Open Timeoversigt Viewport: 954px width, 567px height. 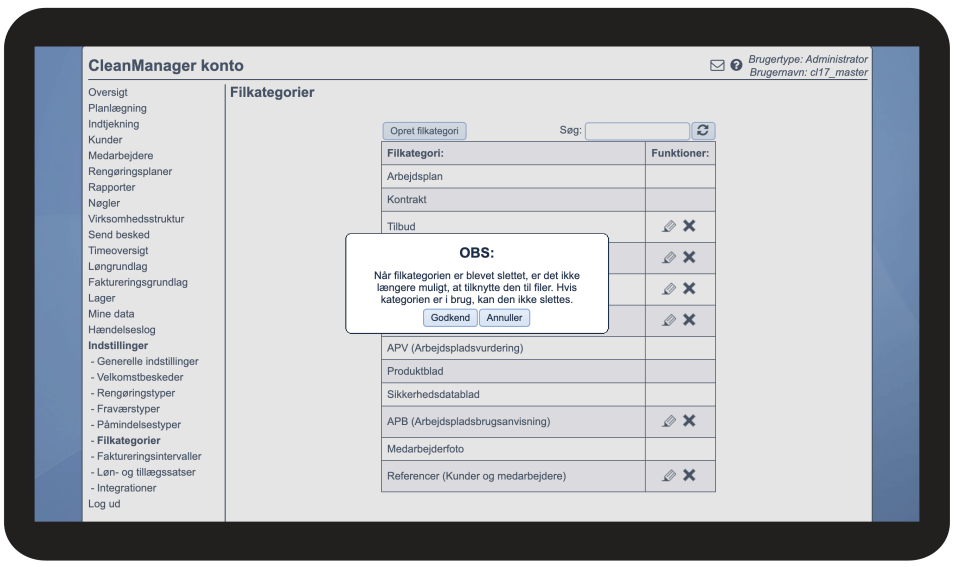coord(118,251)
